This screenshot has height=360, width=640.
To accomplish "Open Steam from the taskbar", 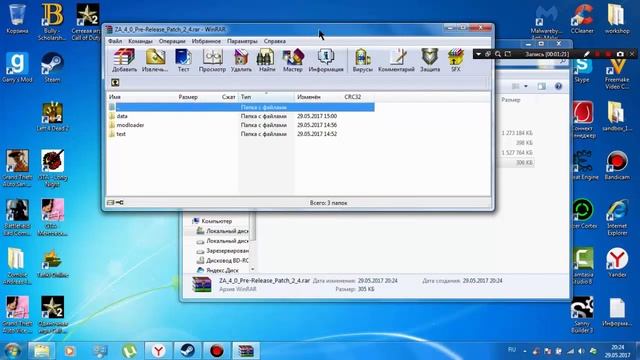I will click(x=187, y=351).
